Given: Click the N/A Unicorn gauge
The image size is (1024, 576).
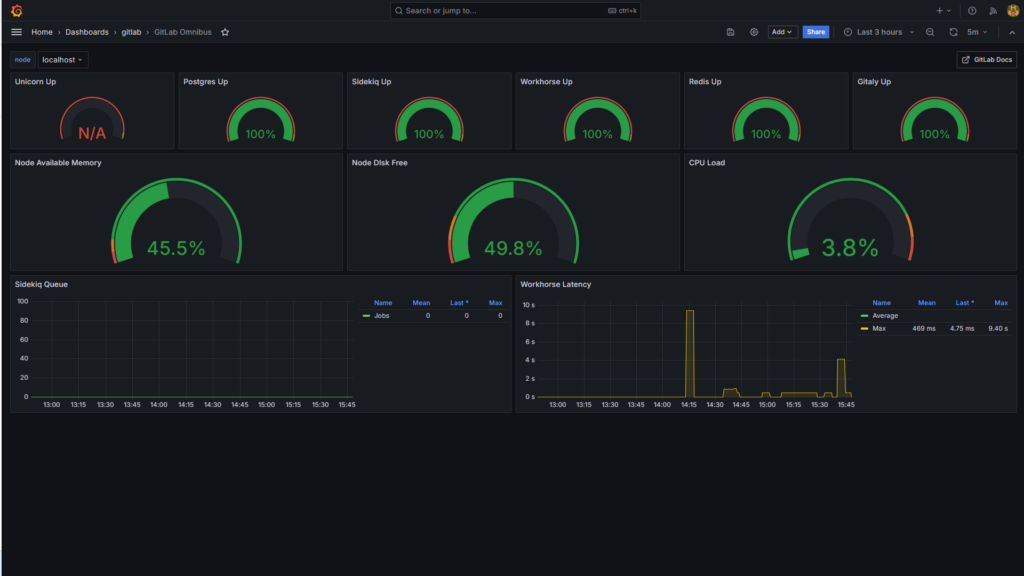Looking at the screenshot, I should coord(92,119).
